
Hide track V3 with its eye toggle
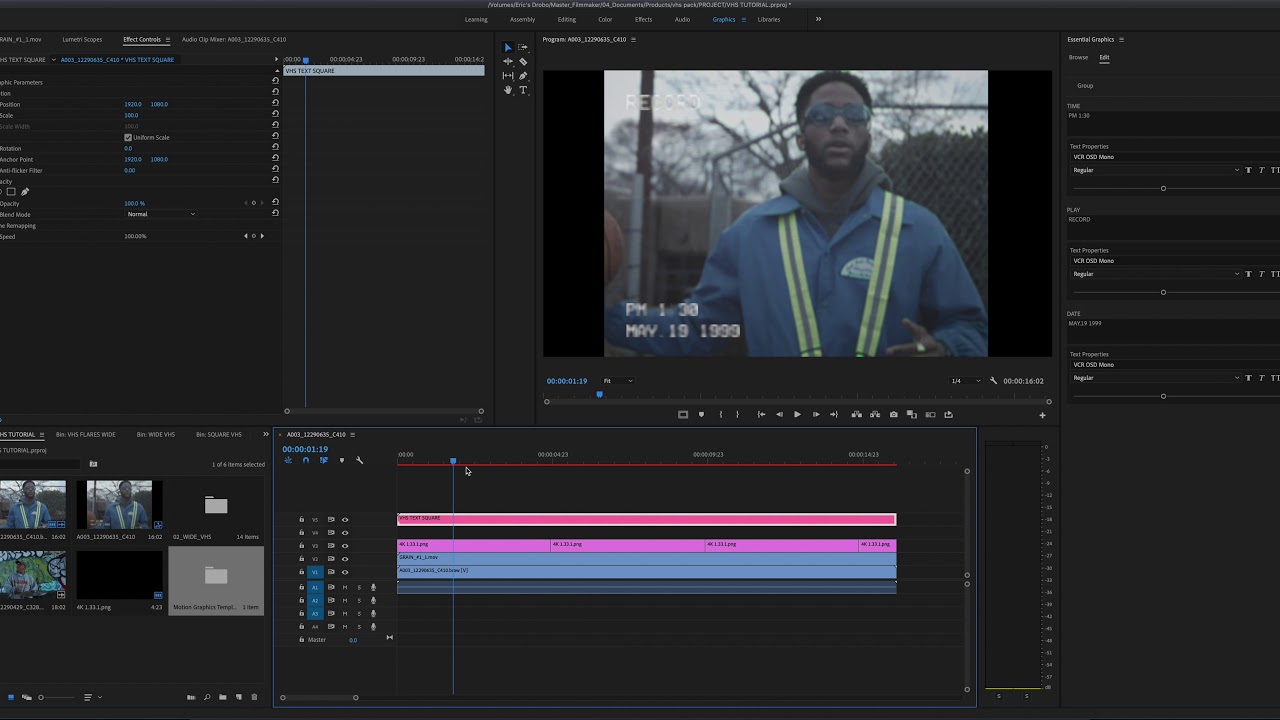(345, 546)
